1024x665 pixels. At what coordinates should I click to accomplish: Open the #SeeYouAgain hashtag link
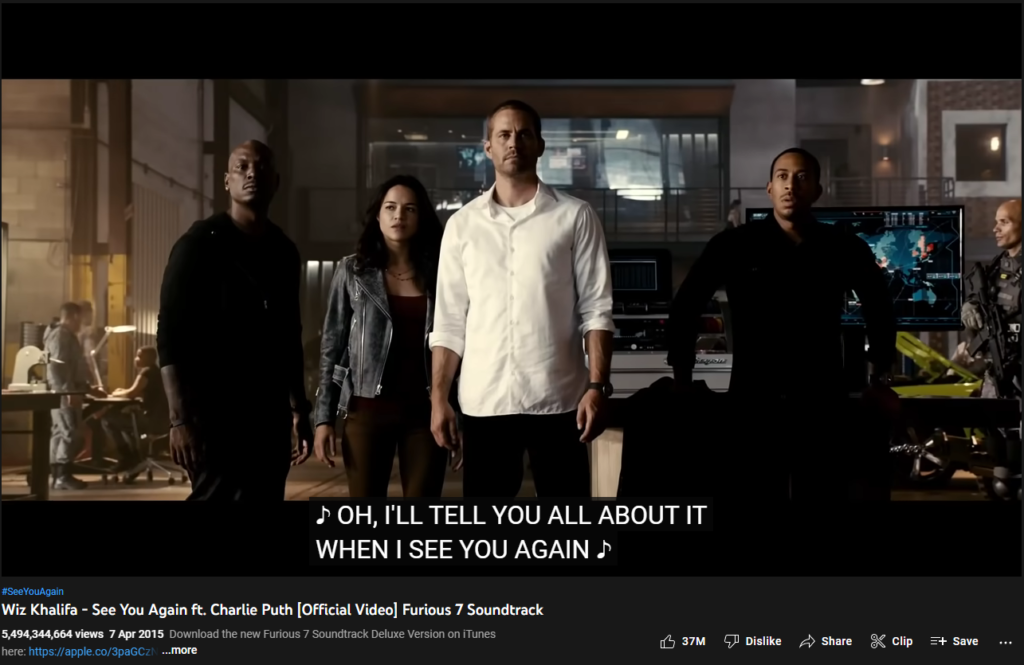pyautogui.click(x=33, y=591)
